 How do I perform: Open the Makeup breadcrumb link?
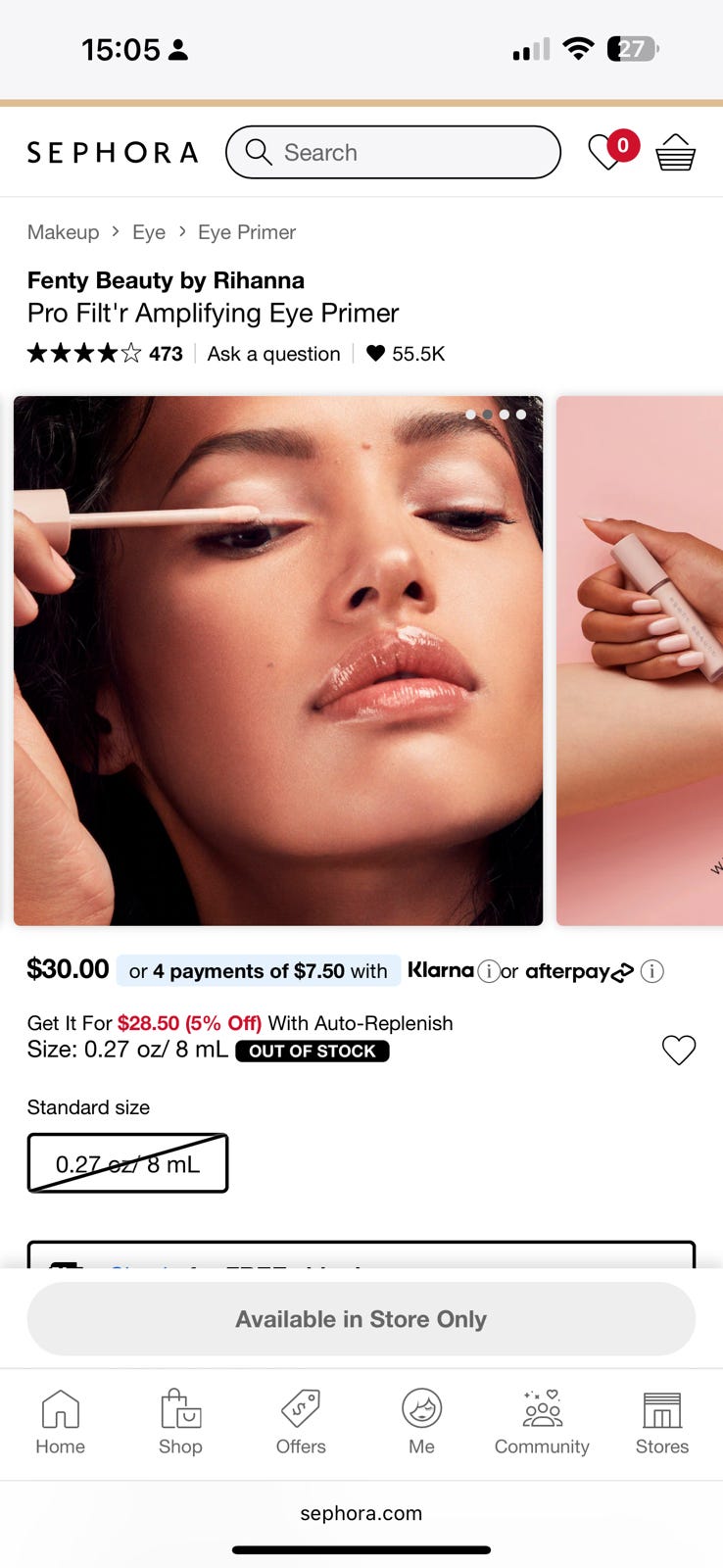point(63,232)
